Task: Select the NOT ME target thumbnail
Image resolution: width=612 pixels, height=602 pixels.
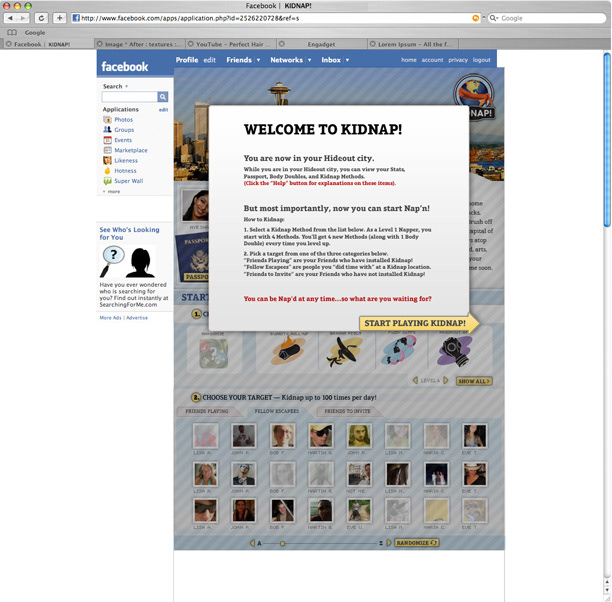Action: [359, 474]
